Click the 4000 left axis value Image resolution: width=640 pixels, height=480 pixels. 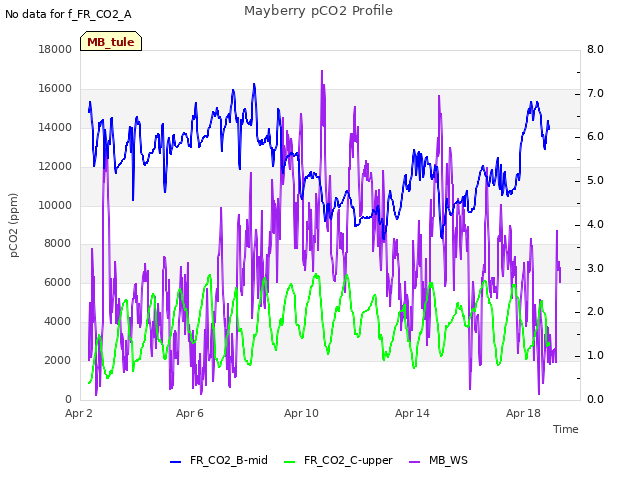(58, 322)
